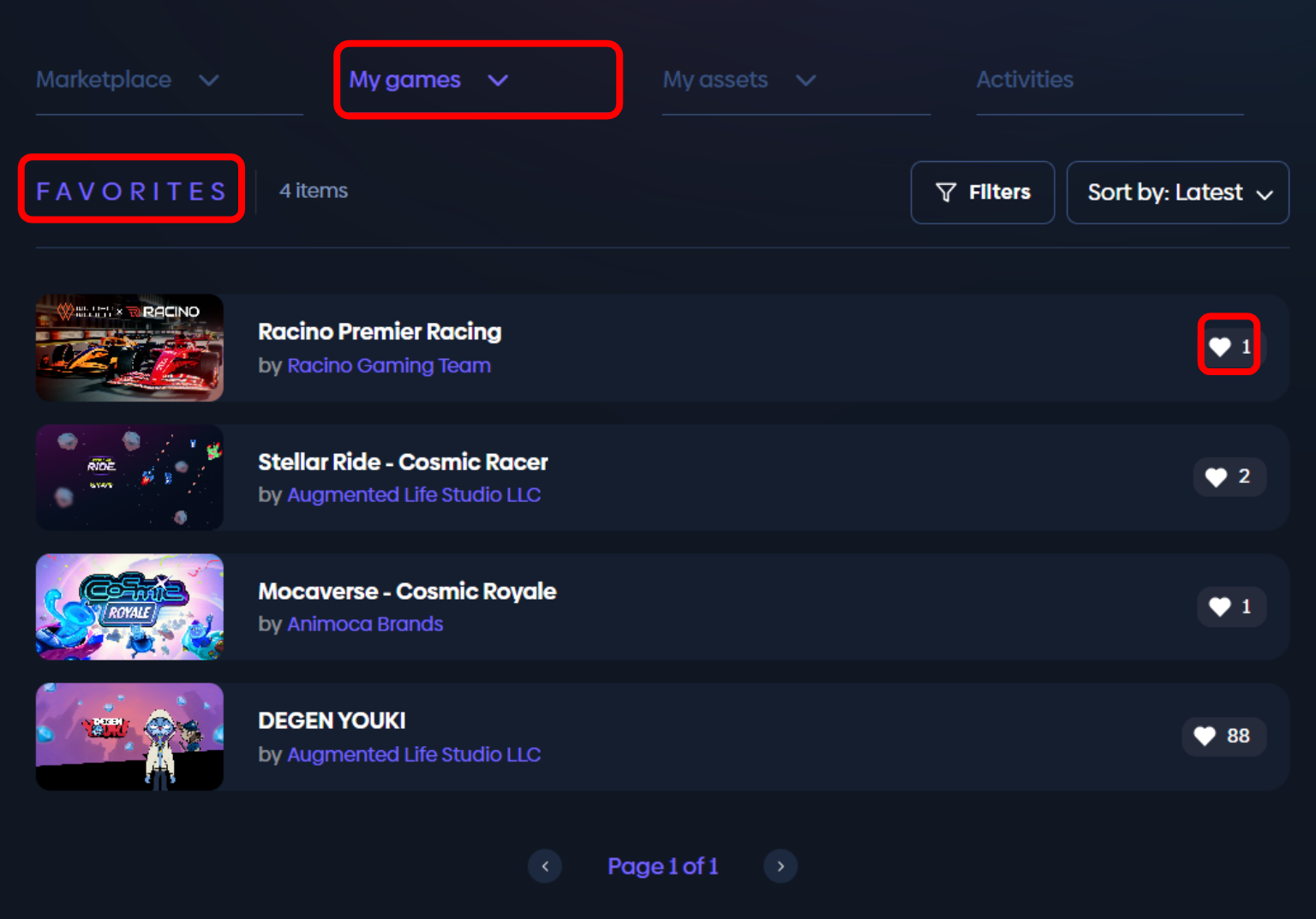Open the Animoca Brands developer link

coord(365,624)
